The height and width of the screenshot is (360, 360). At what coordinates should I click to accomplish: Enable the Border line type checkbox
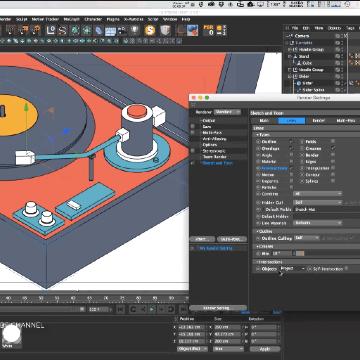pos(333,155)
